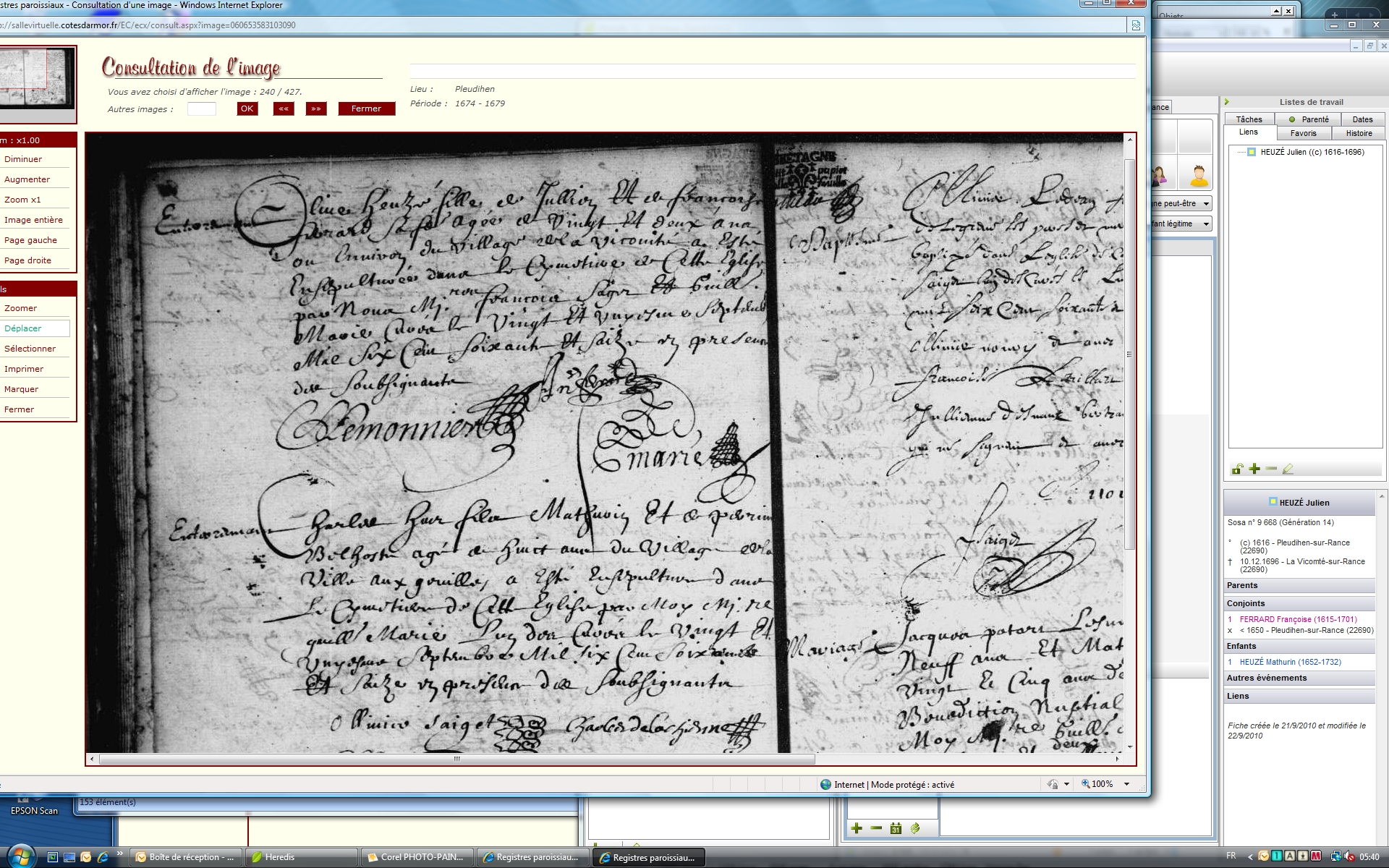1389x868 pixels.
Task: Go to next image with » button
Action: tap(316, 109)
